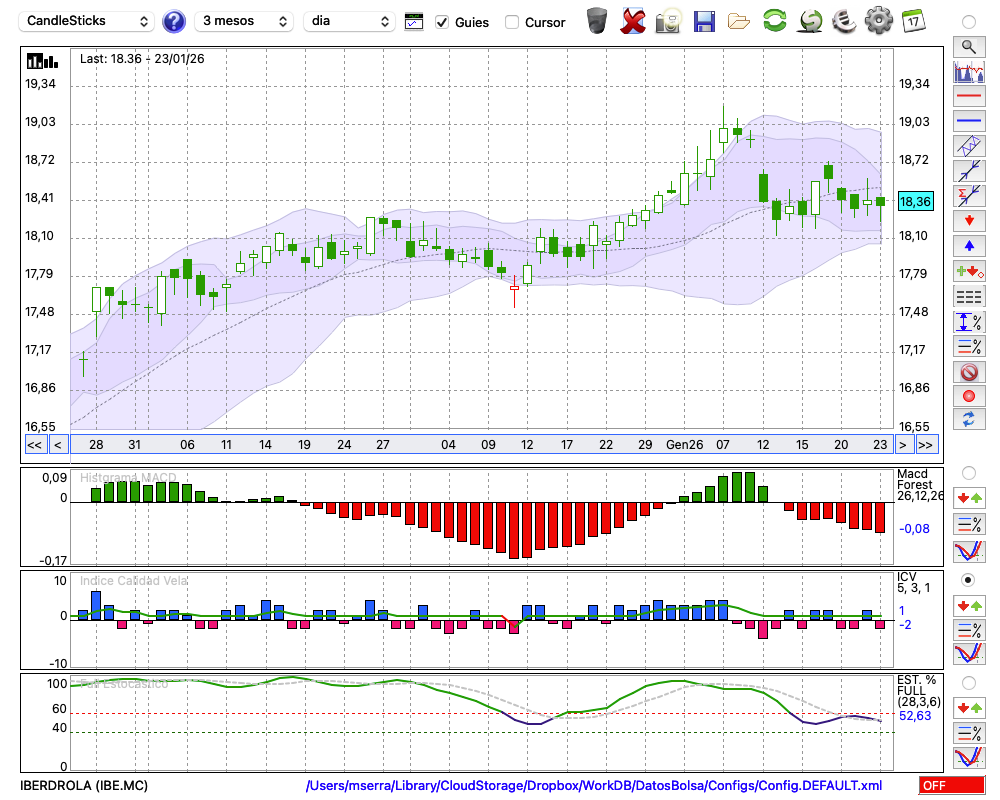Click the date timeline scroll bar
Viewport: 1000px width, 800px height.
[482, 445]
